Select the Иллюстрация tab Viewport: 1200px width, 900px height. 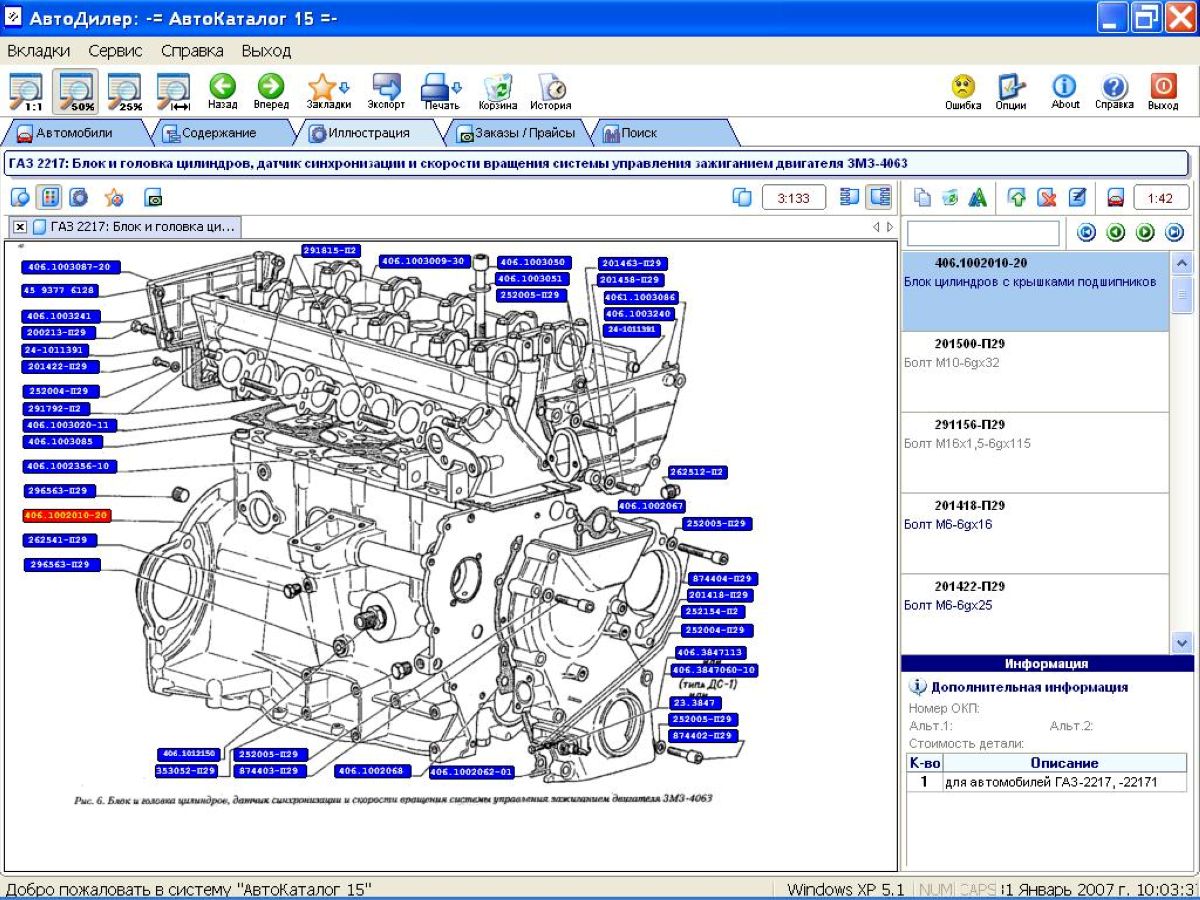[368, 132]
